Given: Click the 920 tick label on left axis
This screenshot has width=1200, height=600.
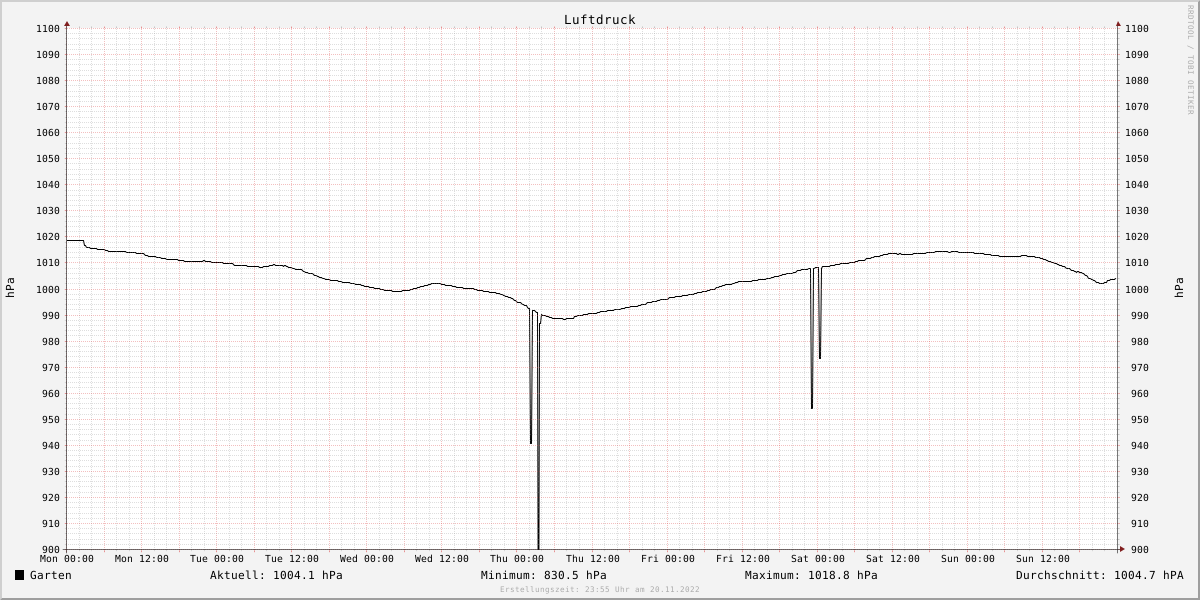Looking at the screenshot, I should [51, 498].
